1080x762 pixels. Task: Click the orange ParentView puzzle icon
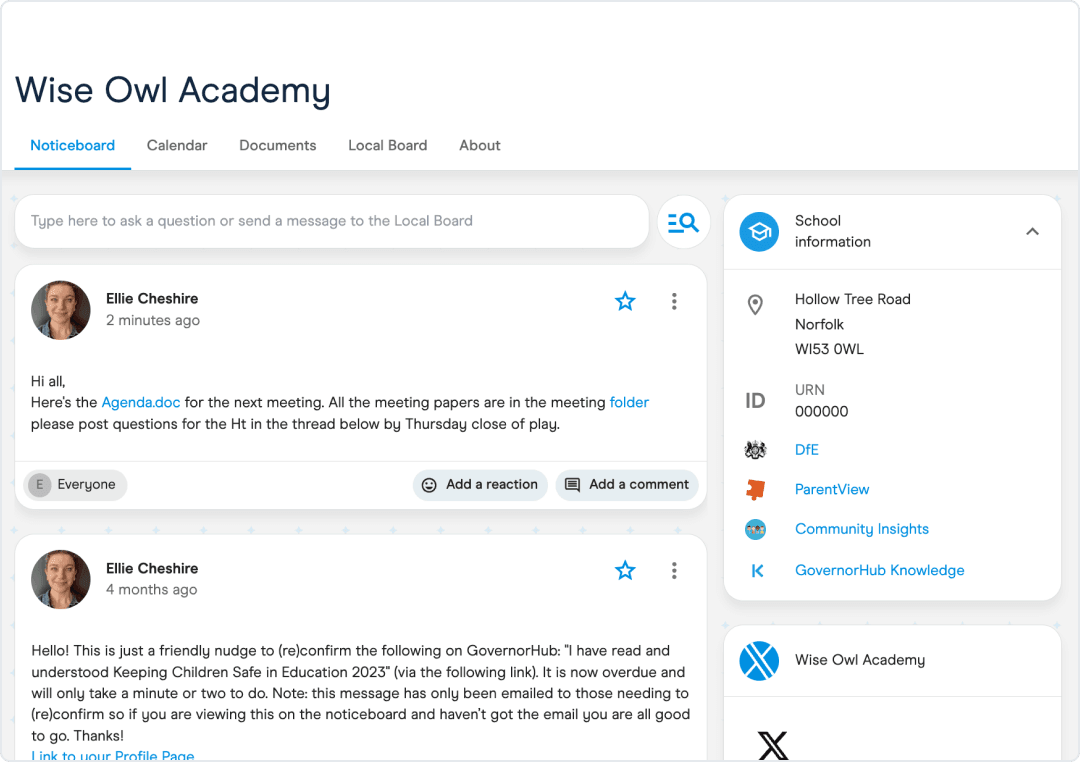[756, 489]
